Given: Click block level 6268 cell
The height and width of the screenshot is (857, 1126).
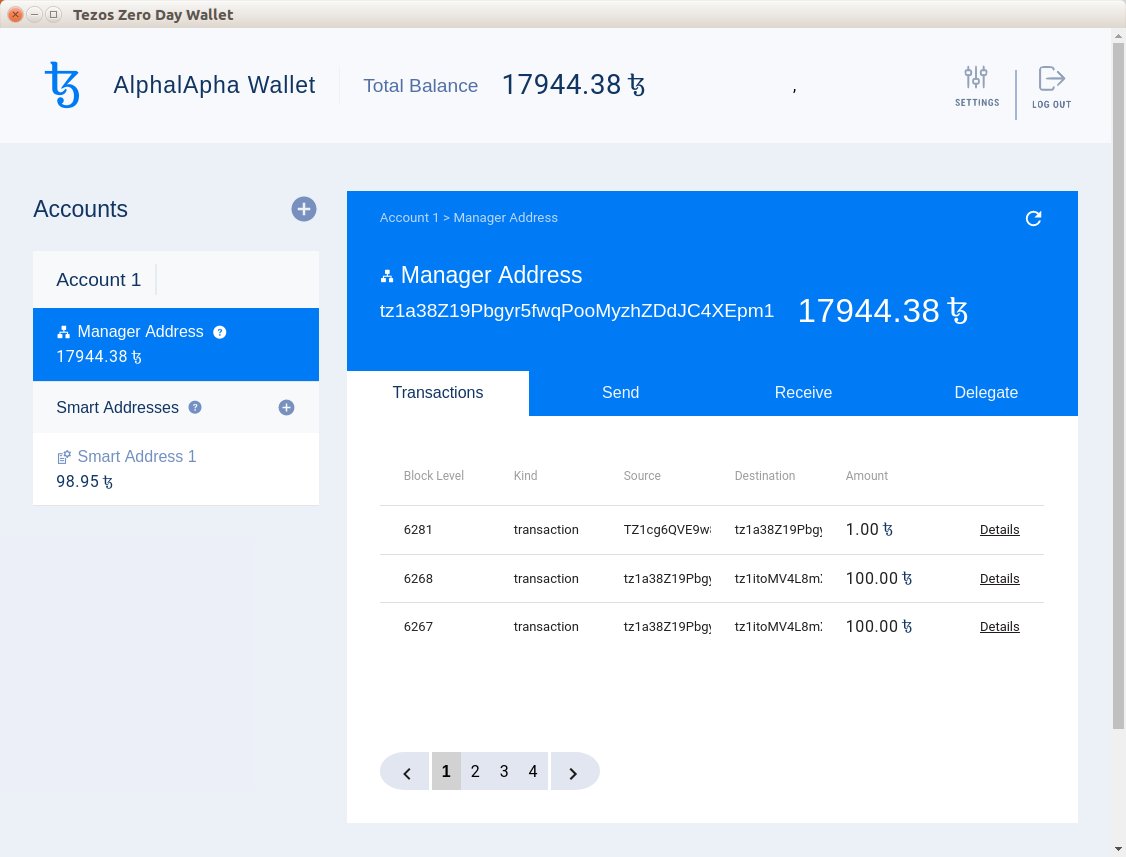Looking at the screenshot, I should pos(418,578).
